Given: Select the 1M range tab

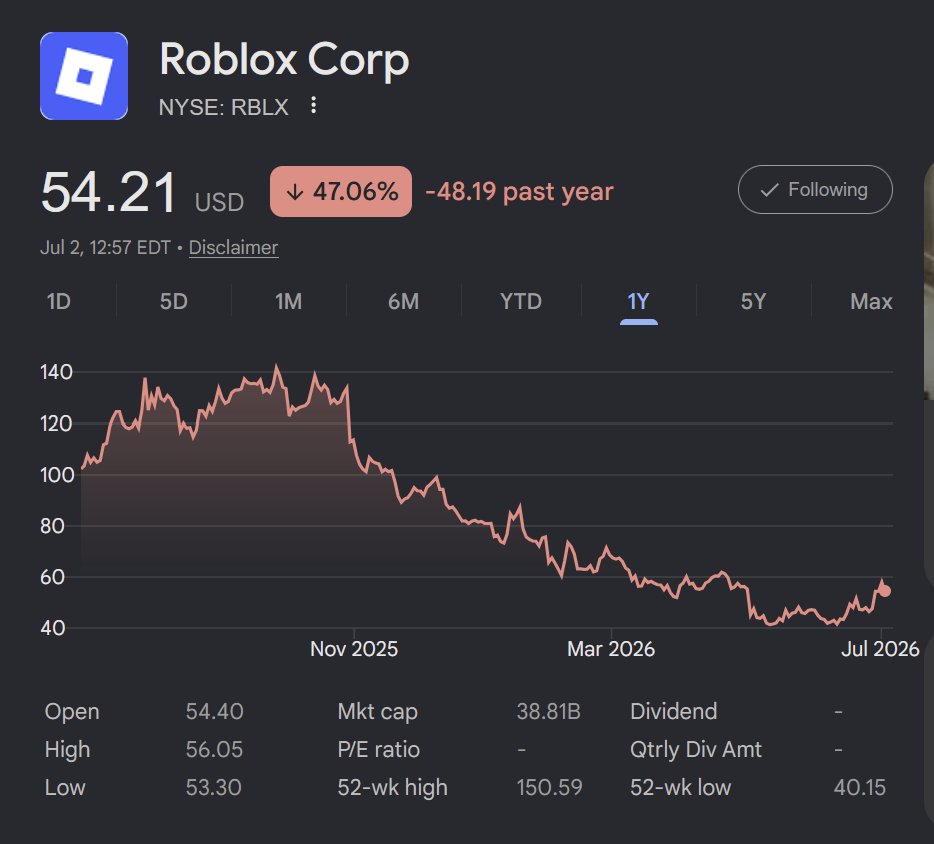Looking at the screenshot, I should coord(288,301).
